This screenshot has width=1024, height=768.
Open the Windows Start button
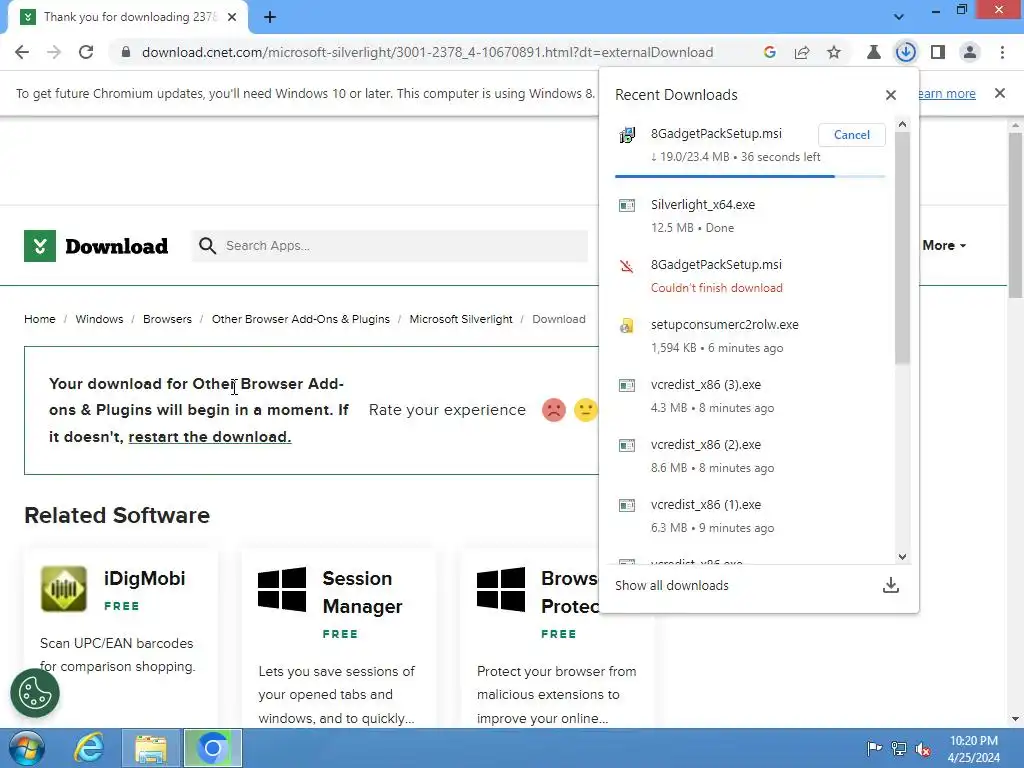[x=27, y=748]
